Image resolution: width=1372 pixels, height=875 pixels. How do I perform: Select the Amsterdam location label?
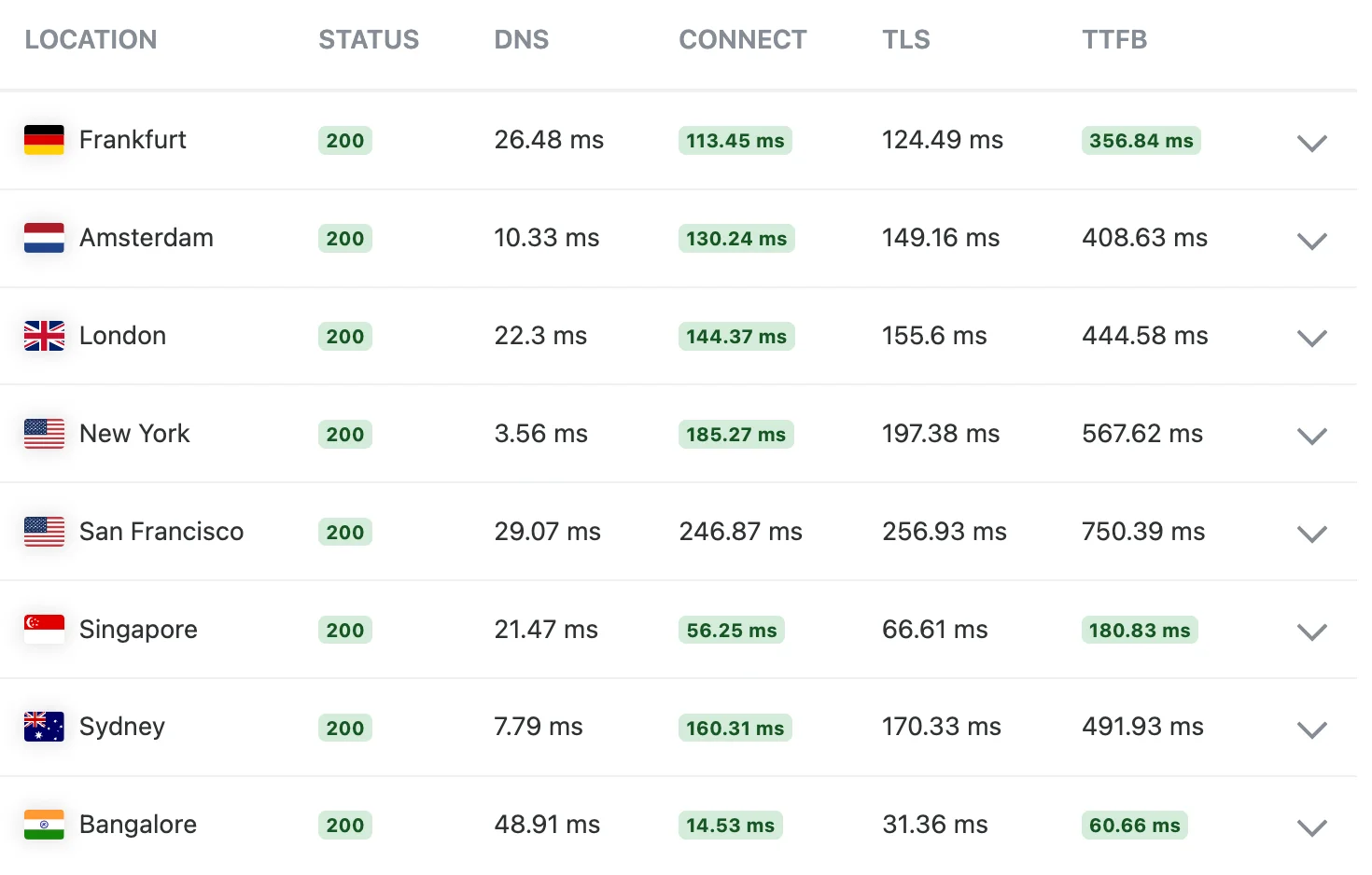point(147,237)
